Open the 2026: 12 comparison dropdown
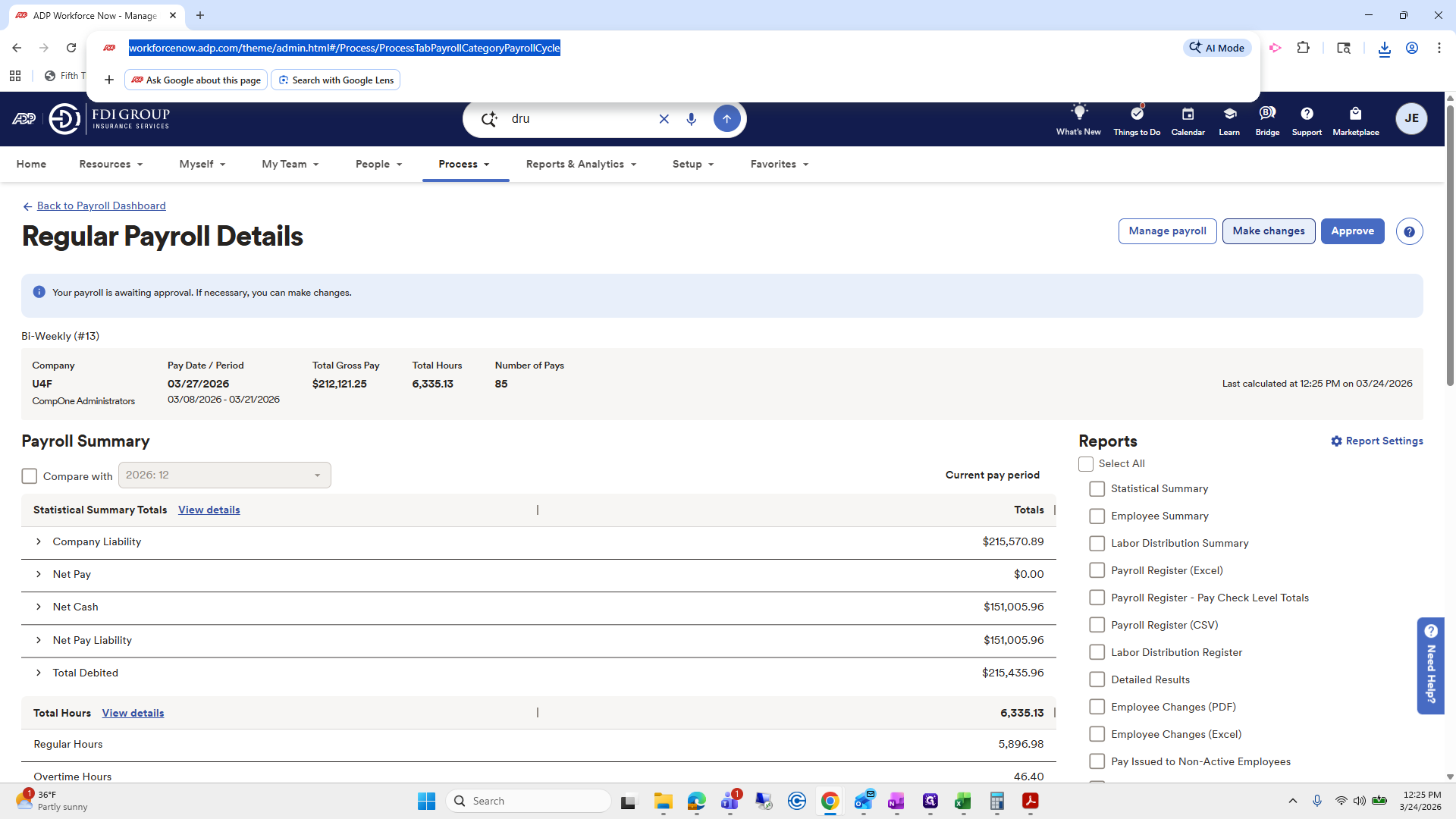The image size is (1456, 819). [x=224, y=475]
